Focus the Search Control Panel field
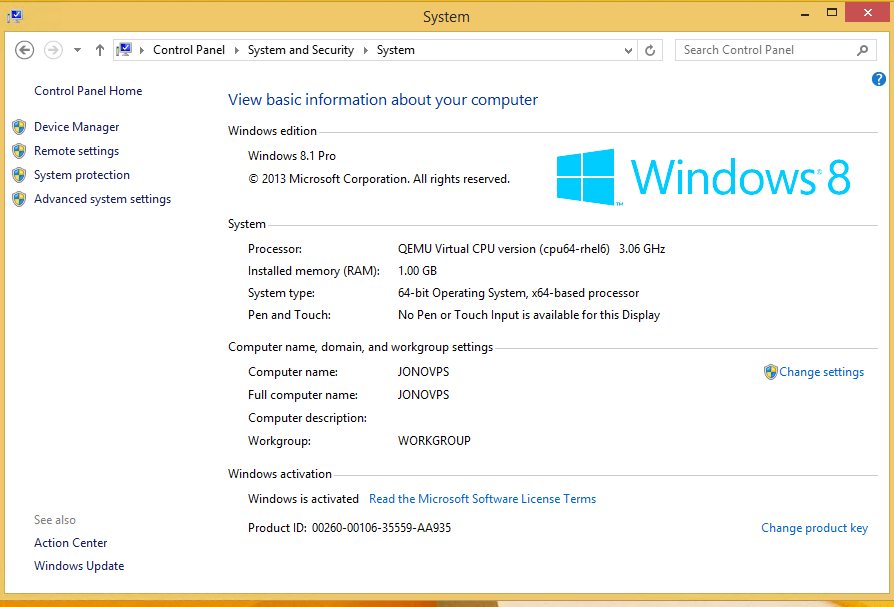Viewport: 894px width, 607px height. [x=767, y=50]
